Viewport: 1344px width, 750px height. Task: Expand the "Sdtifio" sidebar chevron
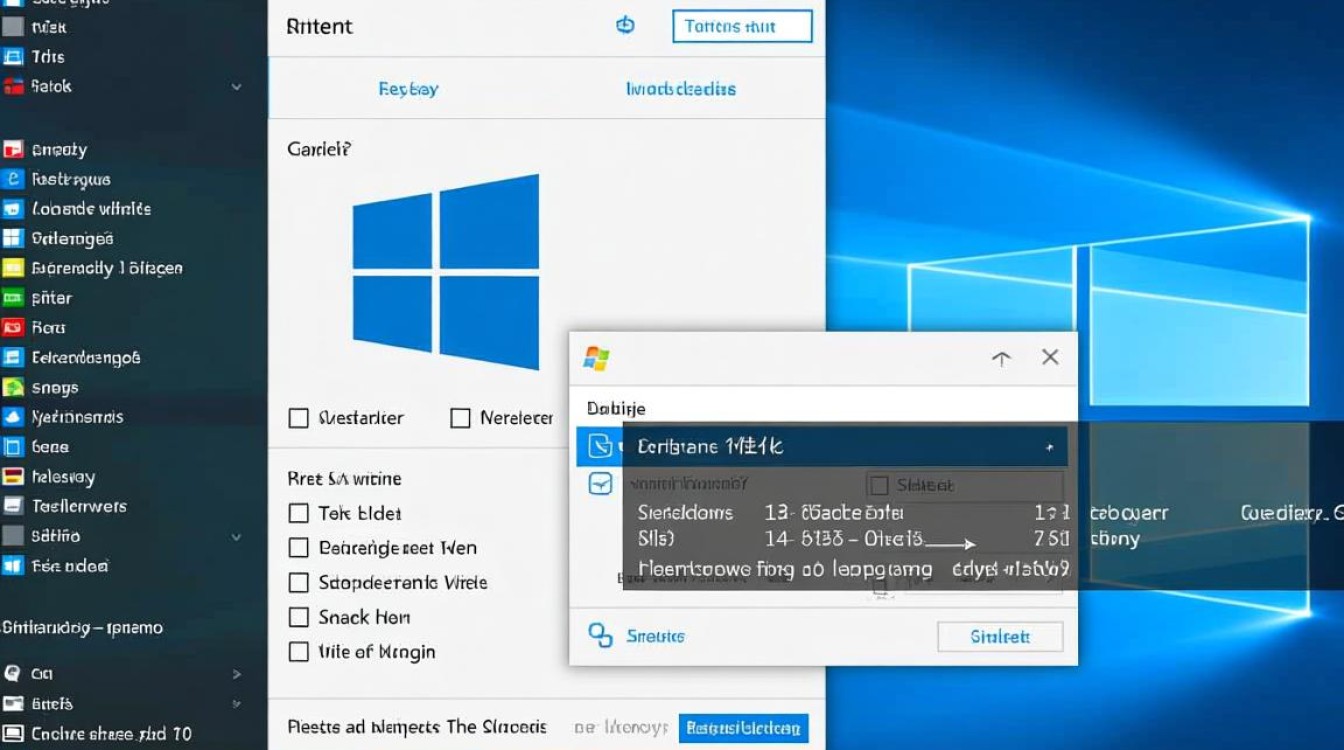click(237, 537)
